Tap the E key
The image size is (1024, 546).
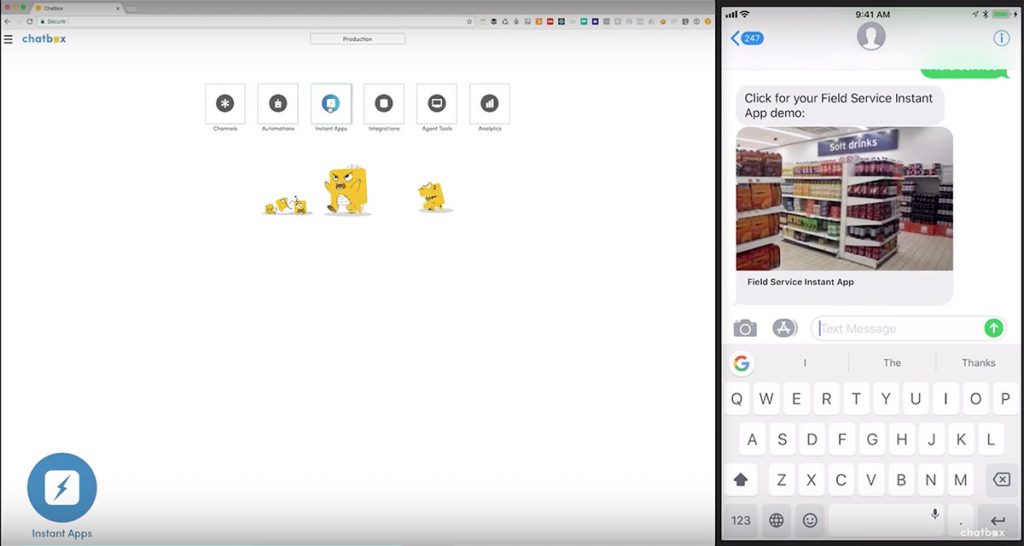(x=796, y=399)
